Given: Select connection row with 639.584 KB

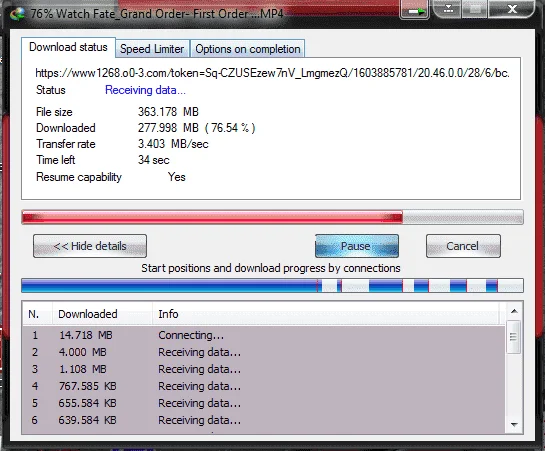Looking at the screenshot, I should click(x=264, y=420).
